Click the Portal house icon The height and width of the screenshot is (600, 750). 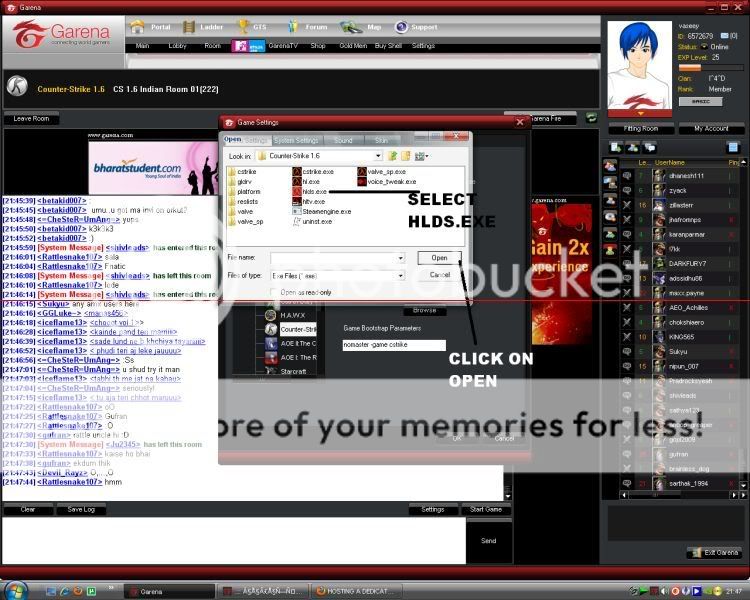point(137,27)
